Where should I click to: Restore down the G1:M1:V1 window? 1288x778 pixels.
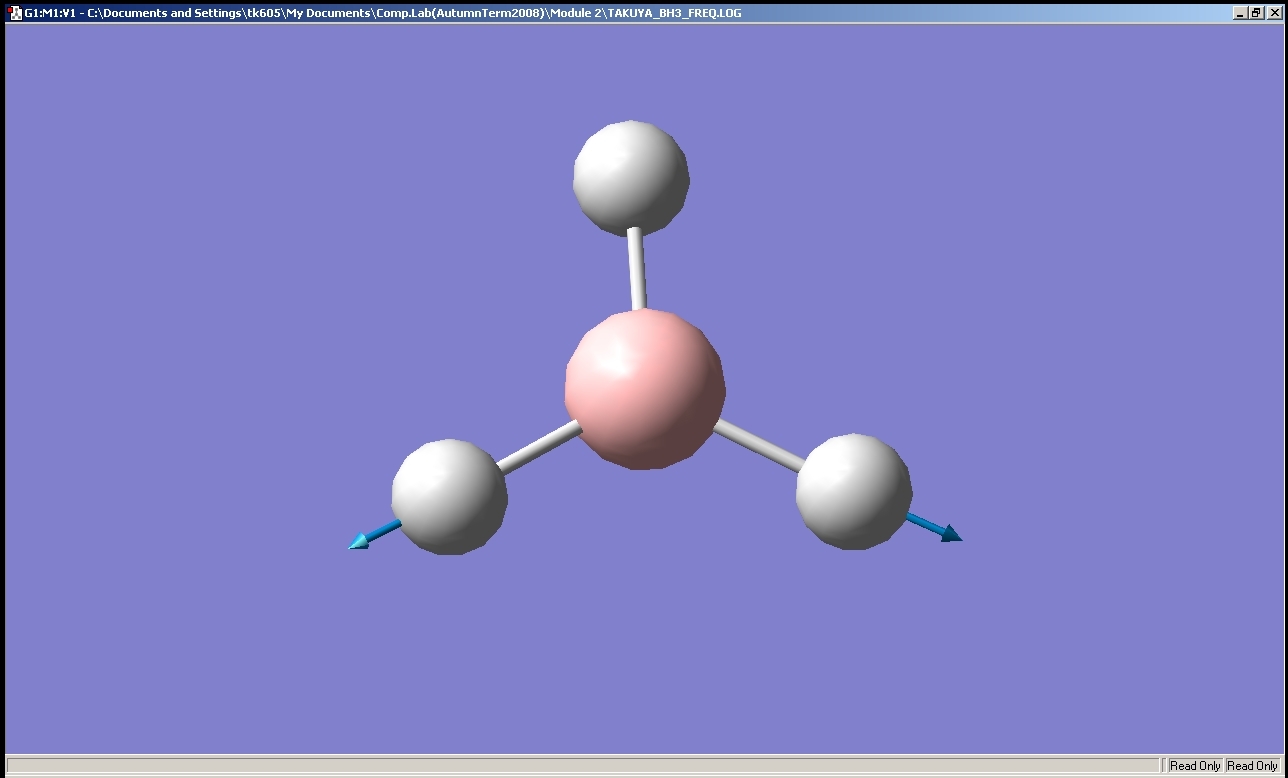(1256, 13)
